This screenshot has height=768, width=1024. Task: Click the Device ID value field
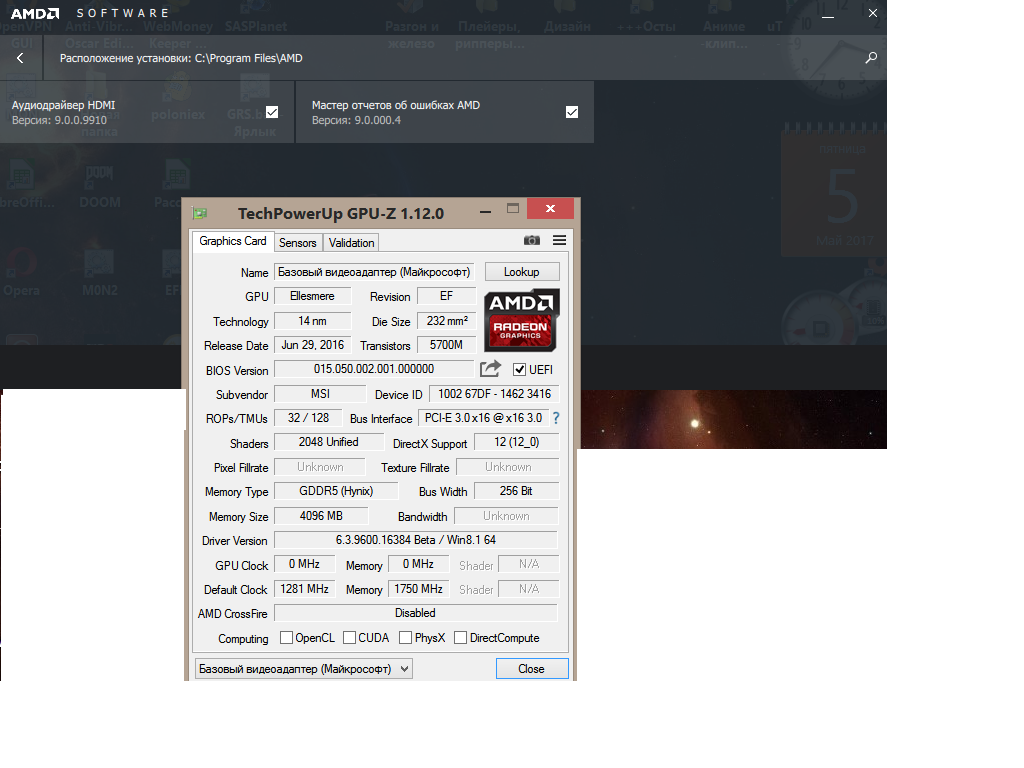click(494, 394)
